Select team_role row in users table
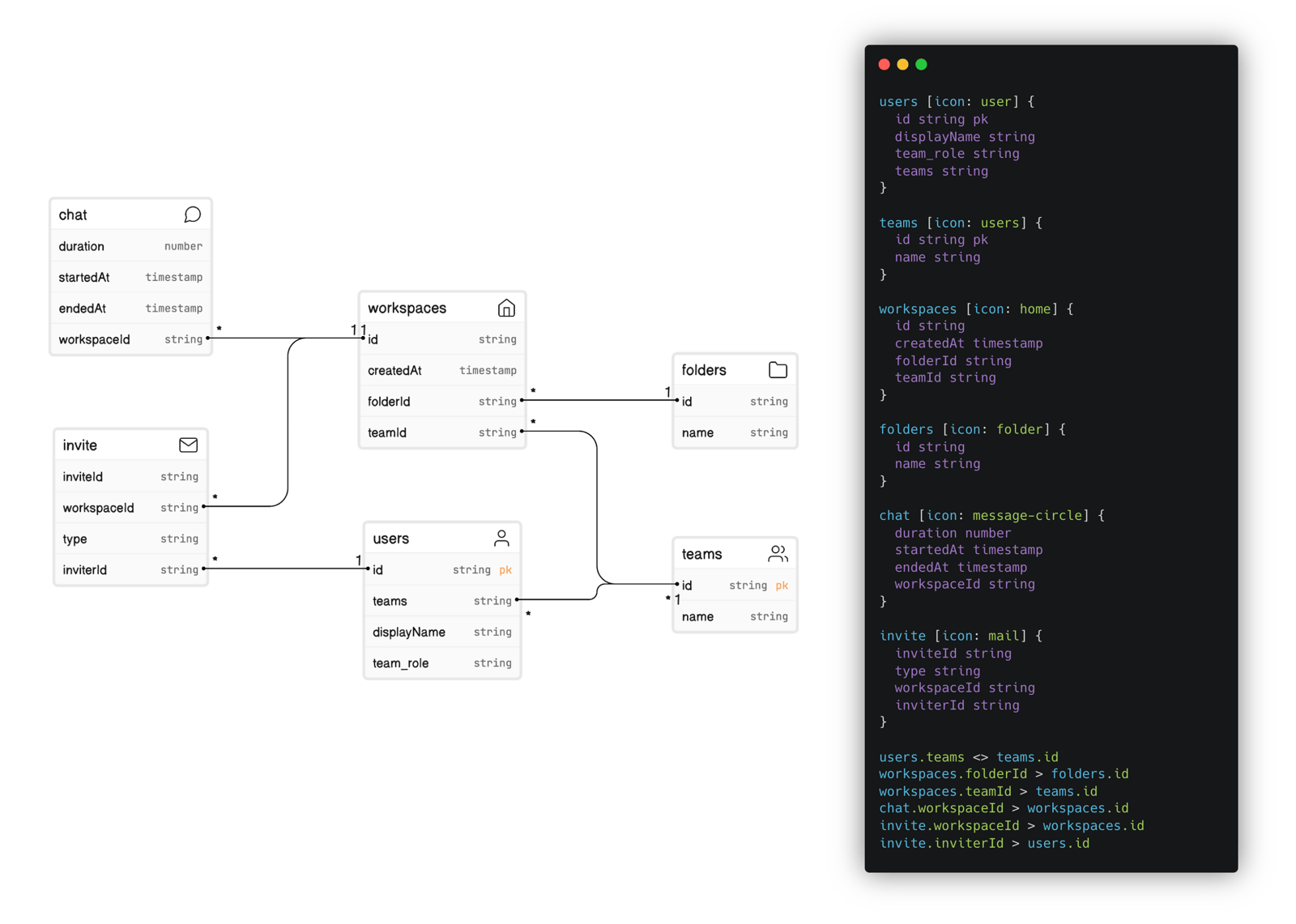 (442, 663)
